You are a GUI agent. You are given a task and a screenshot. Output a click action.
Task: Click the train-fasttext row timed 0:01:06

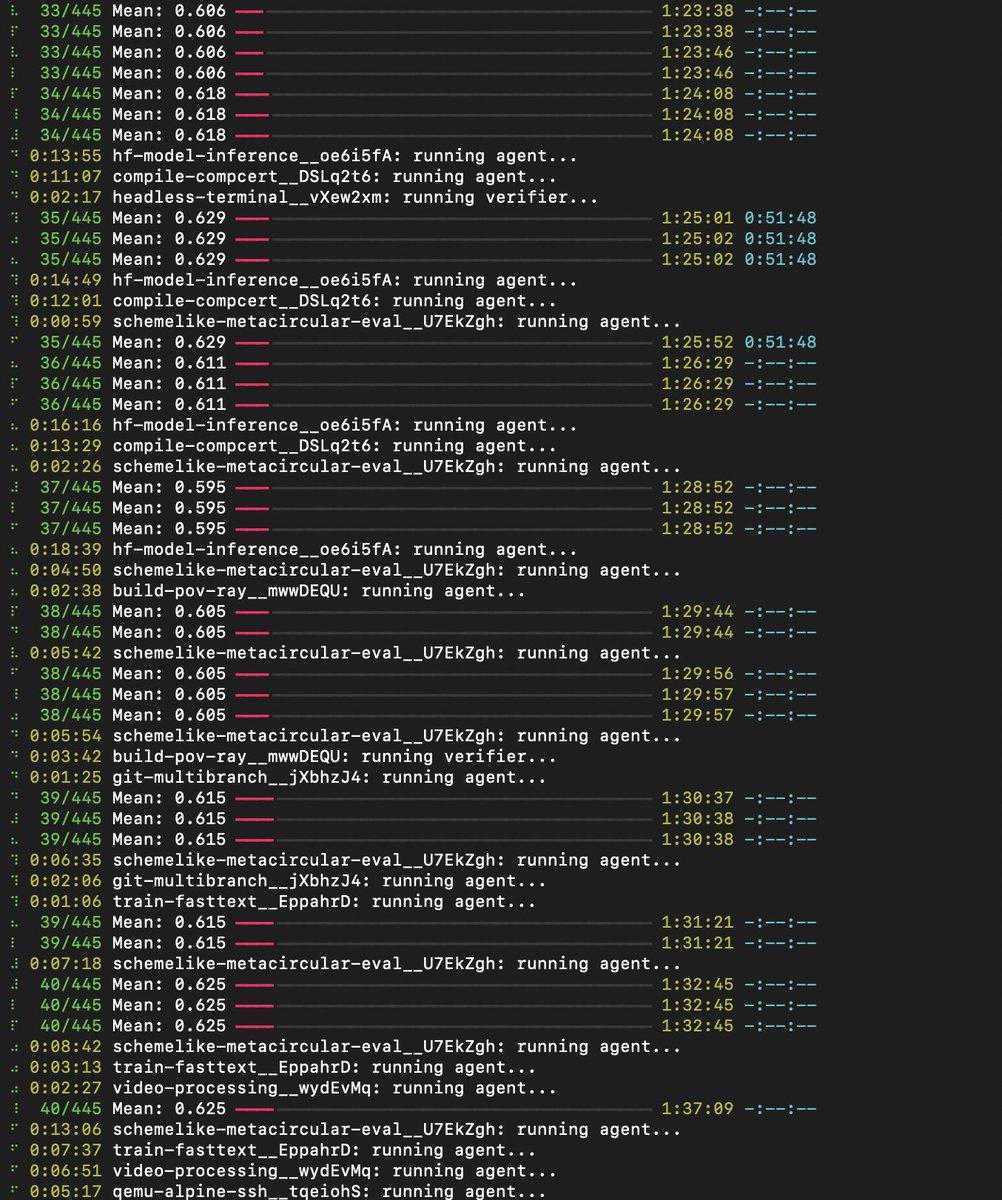point(273,902)
